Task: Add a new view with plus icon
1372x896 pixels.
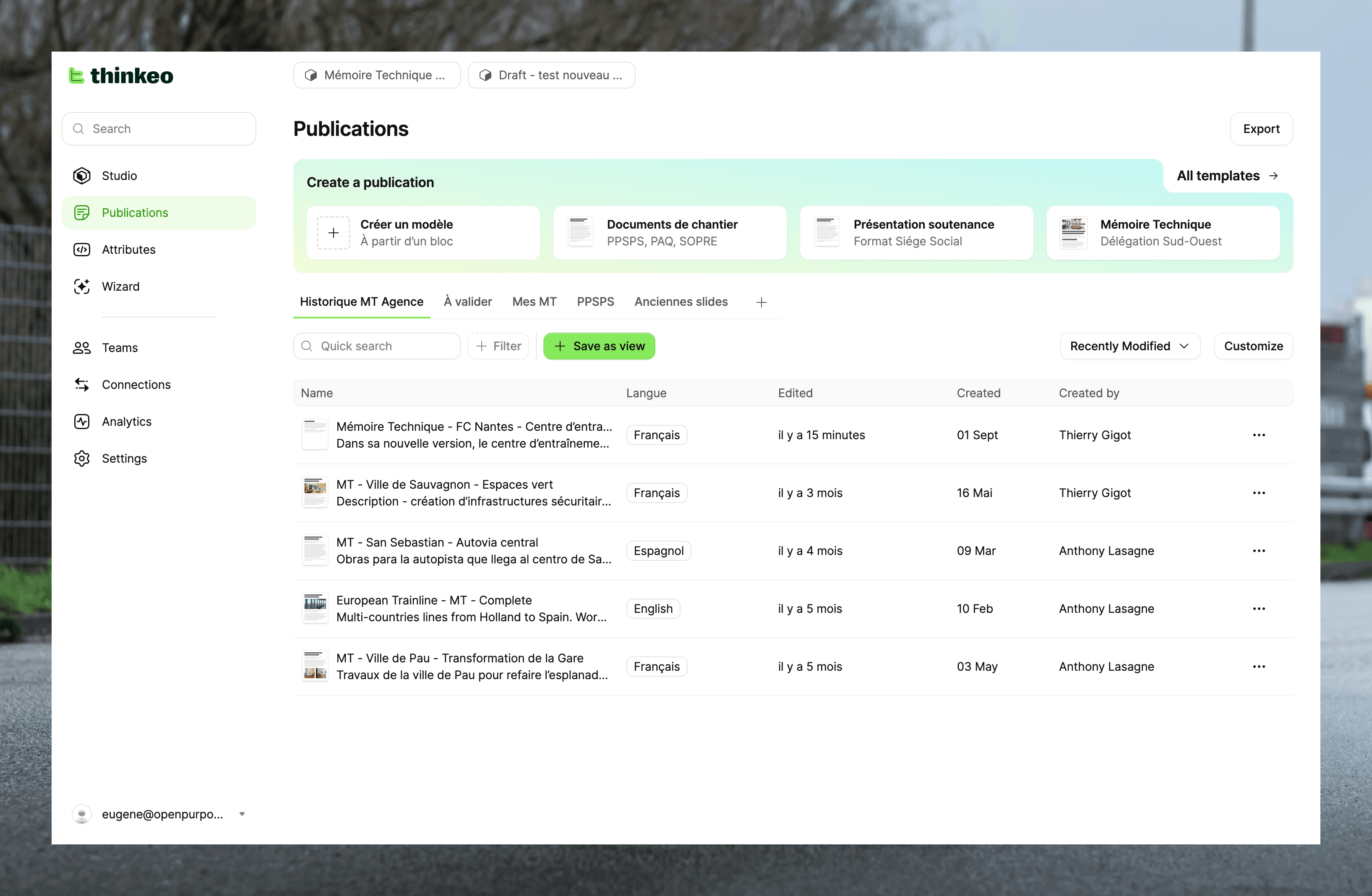Action: point(761,302)
